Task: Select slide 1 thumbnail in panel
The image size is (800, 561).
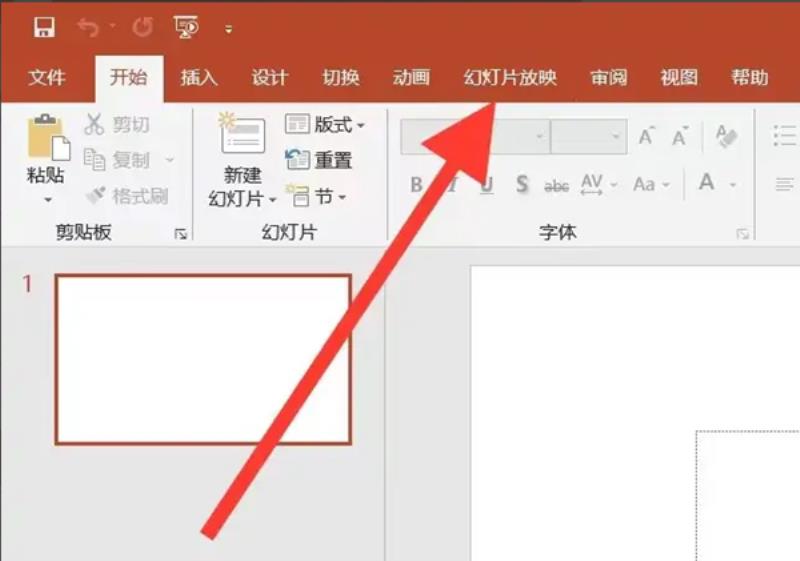Action: click(203, 360)
